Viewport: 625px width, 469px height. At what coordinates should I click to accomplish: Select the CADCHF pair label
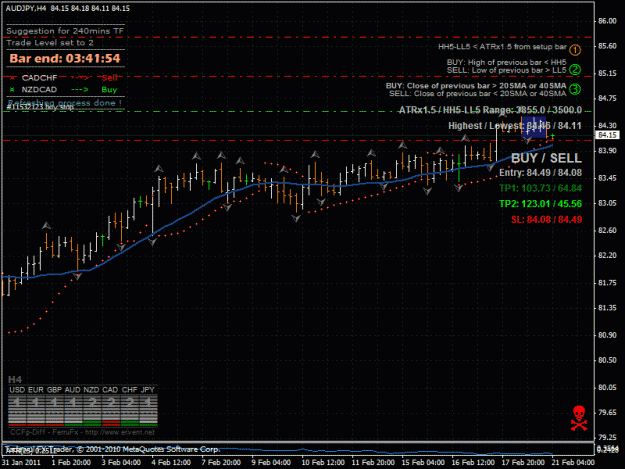[x=39, y=78]
